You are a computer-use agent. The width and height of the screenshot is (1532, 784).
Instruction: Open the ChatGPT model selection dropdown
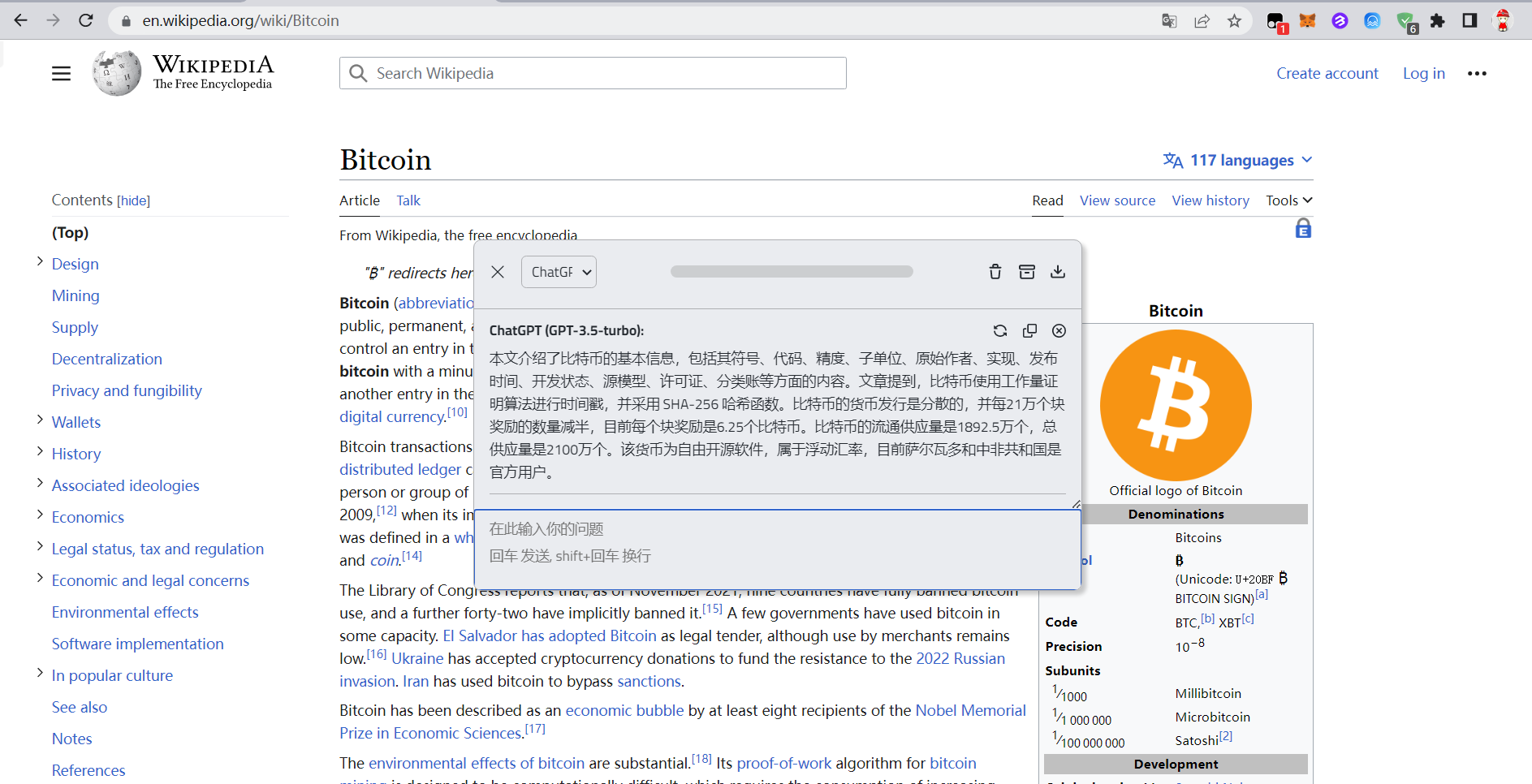559,272
